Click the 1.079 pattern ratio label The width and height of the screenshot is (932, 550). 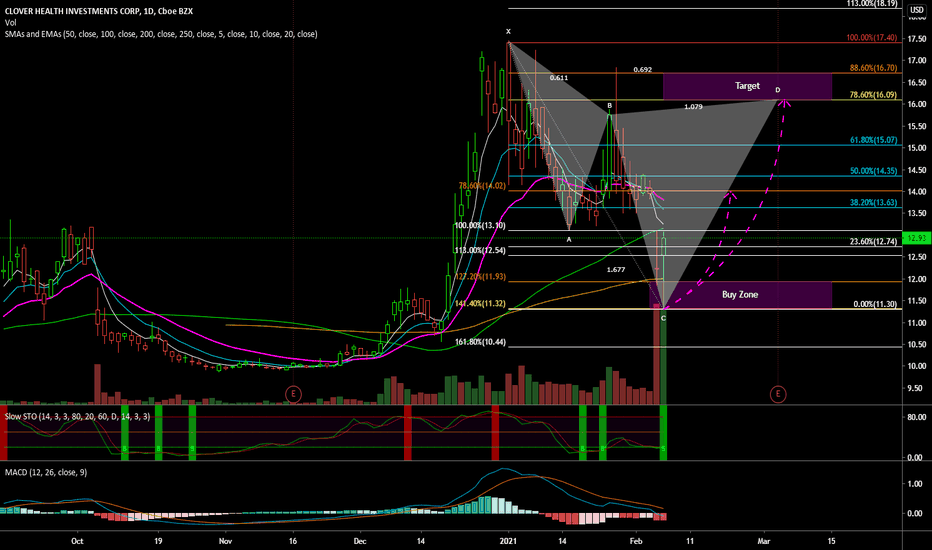tap(693, 107)
